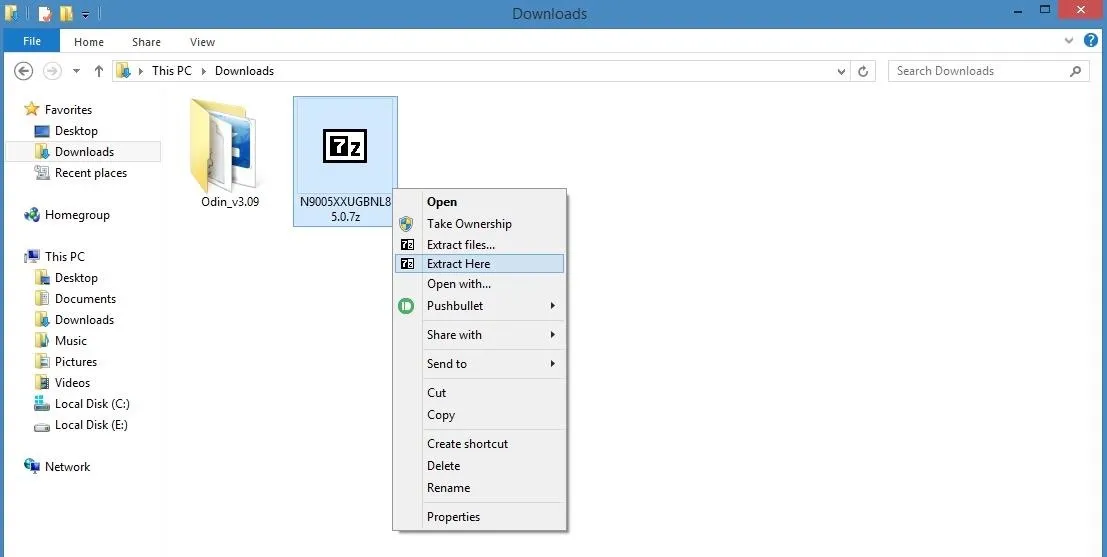Go up one folder level

(x=99, y=71)
